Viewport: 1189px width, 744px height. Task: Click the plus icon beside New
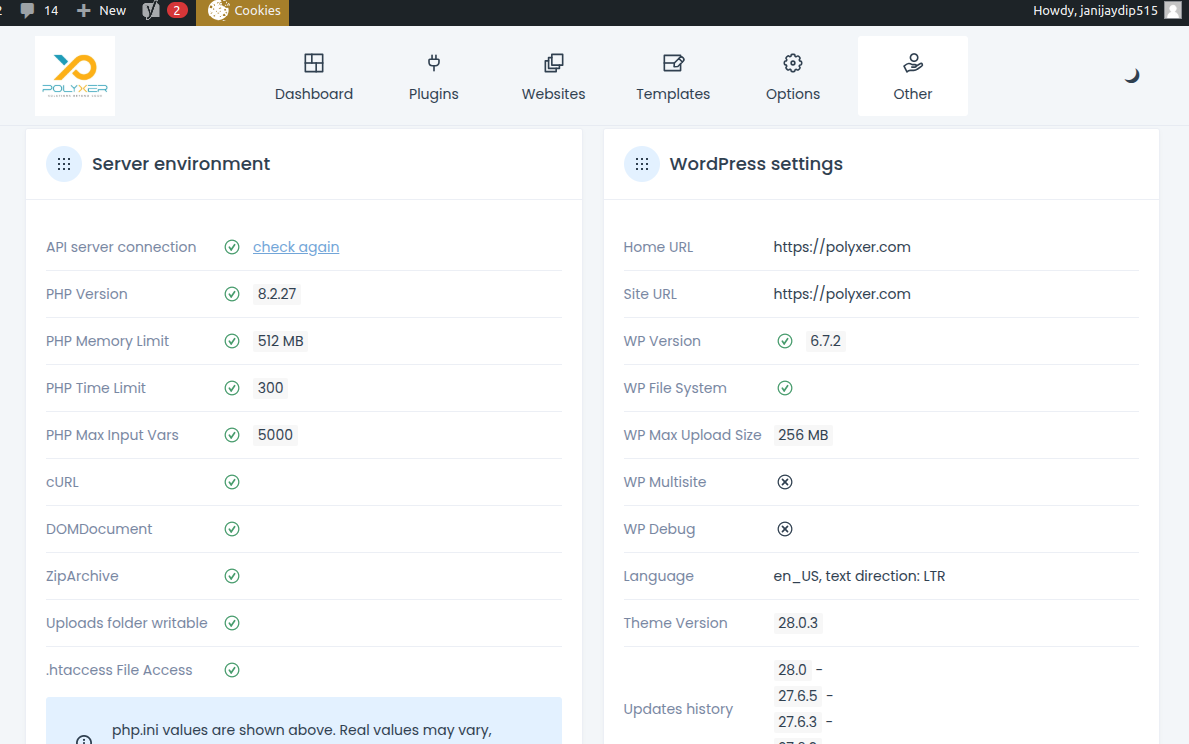point(84,11)
